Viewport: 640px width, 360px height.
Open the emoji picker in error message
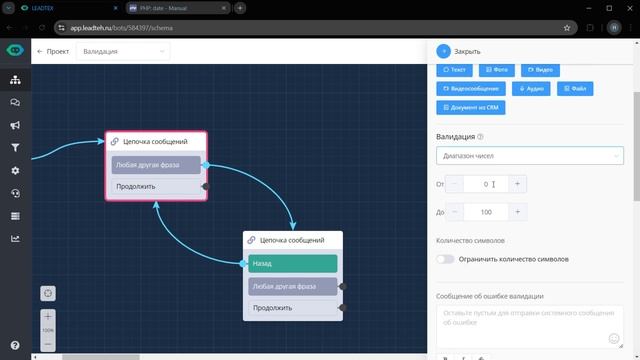point(614,338)
